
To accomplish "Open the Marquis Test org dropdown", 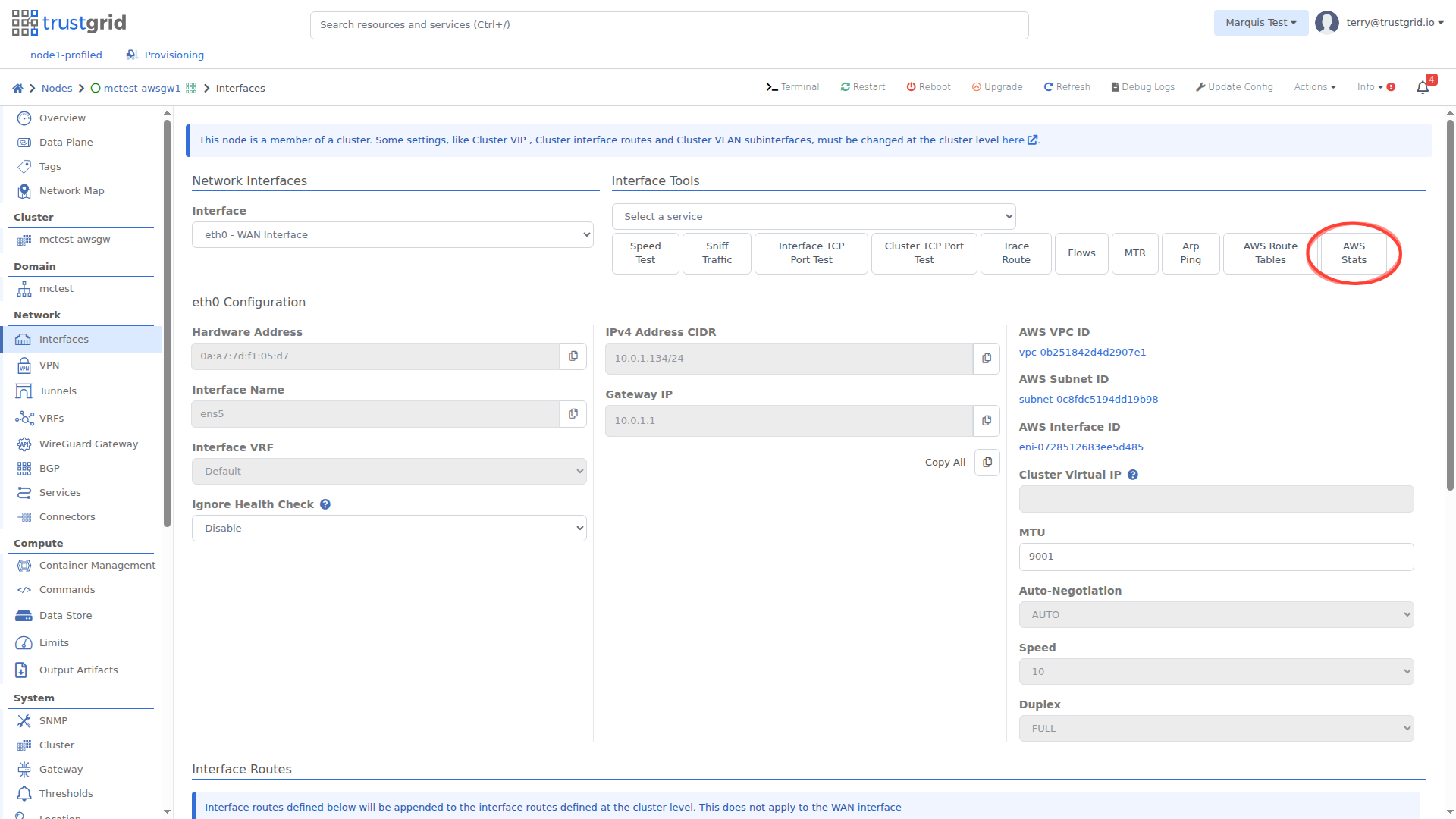I will tap(1260, 23).
